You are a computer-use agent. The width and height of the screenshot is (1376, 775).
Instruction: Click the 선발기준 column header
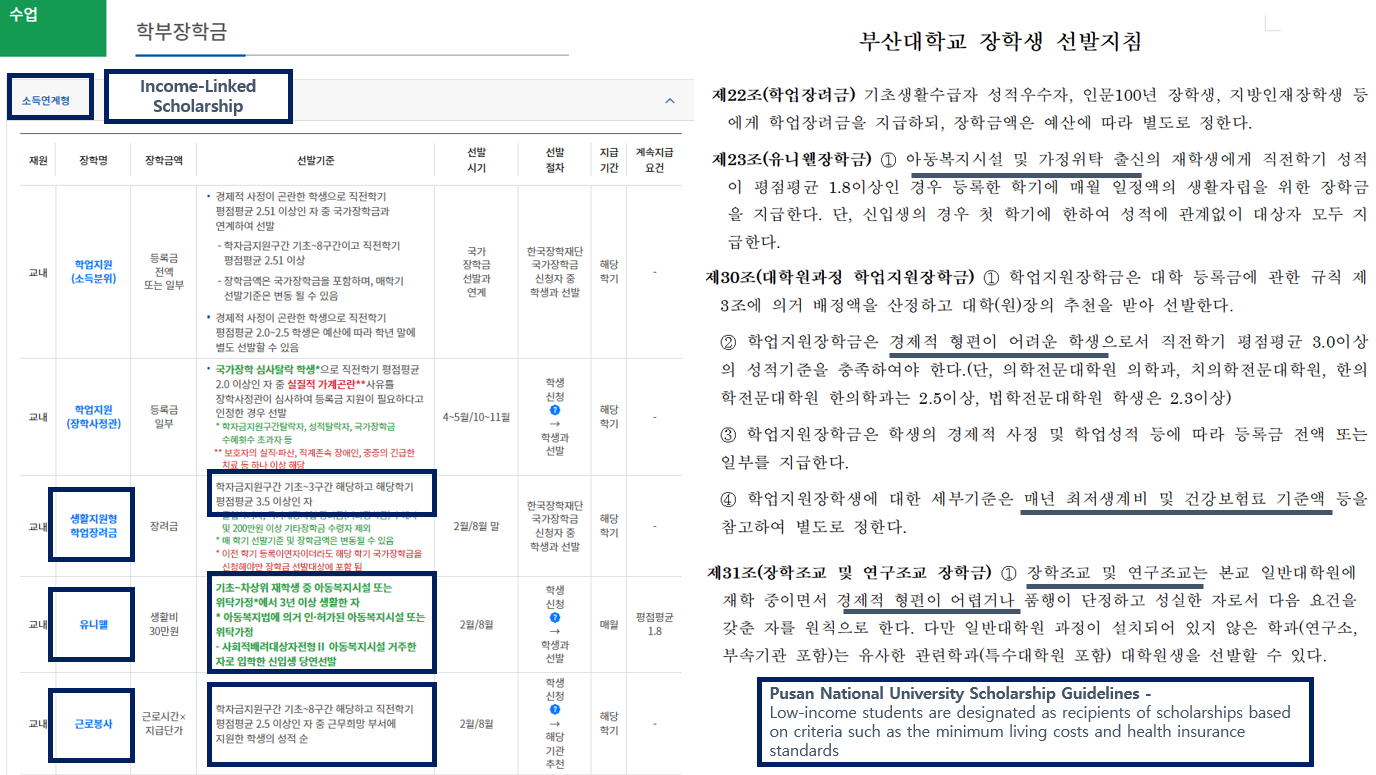(x=315, y=160)
